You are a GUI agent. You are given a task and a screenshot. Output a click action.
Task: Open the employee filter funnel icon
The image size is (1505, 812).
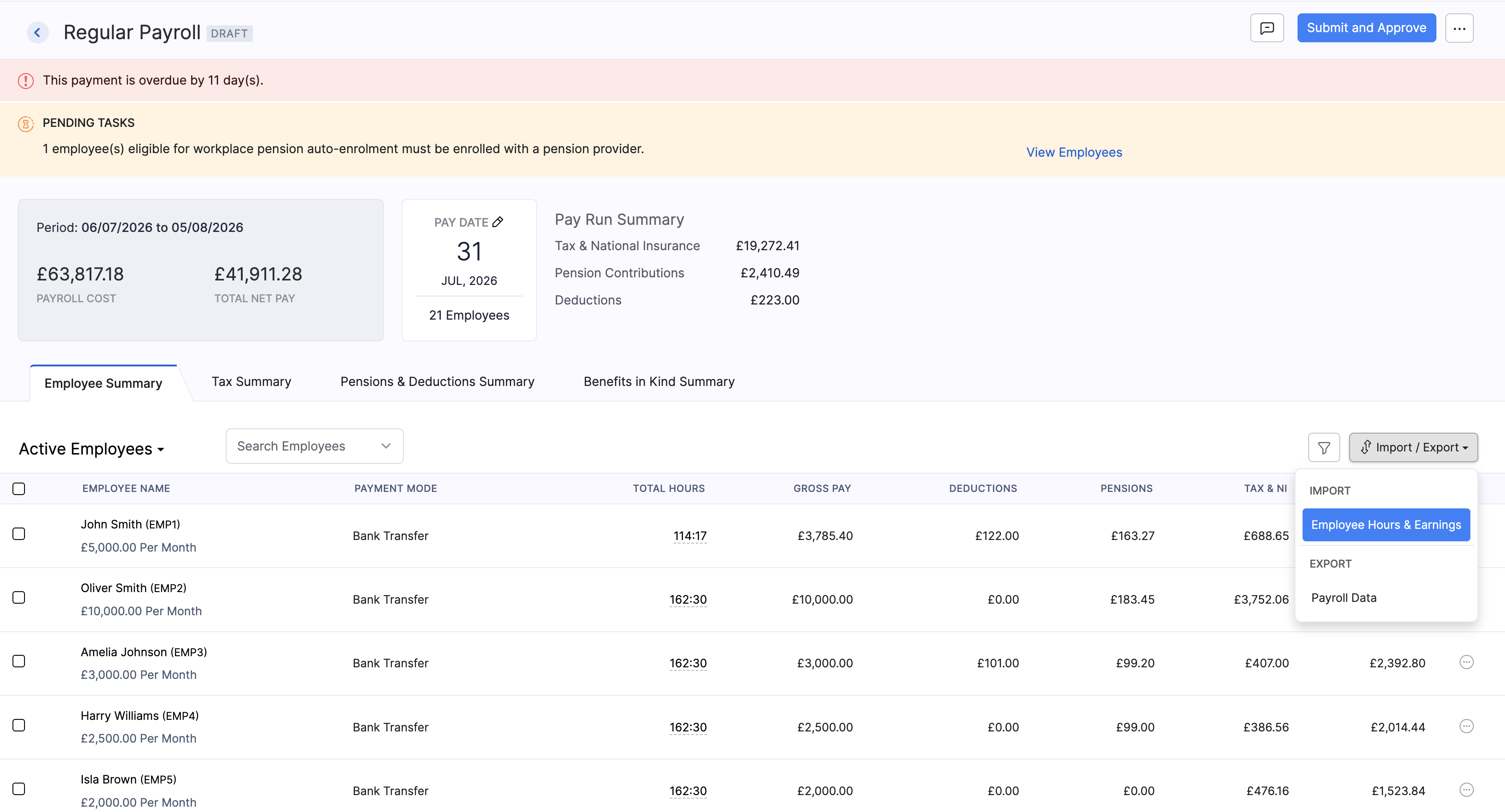(x=1324, y=447)
